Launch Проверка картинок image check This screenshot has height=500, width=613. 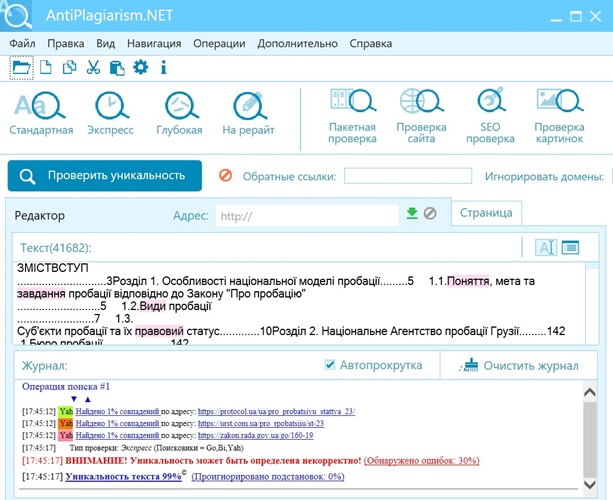[559, 116]
